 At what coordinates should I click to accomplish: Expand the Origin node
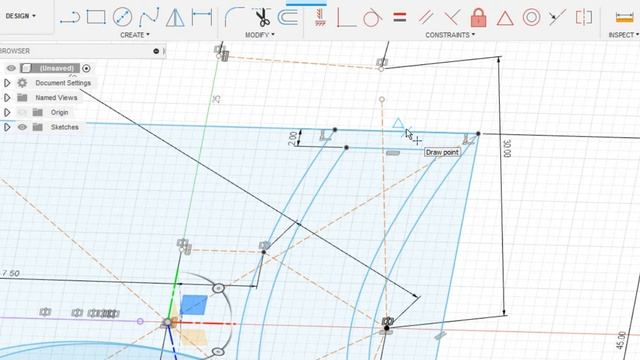point(7,112)
